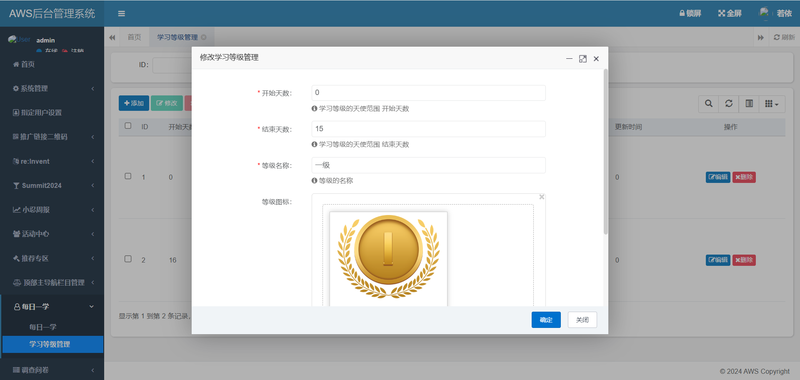
Task: Toggle the select-all checkbox in table header
Action: click(128, 125)
